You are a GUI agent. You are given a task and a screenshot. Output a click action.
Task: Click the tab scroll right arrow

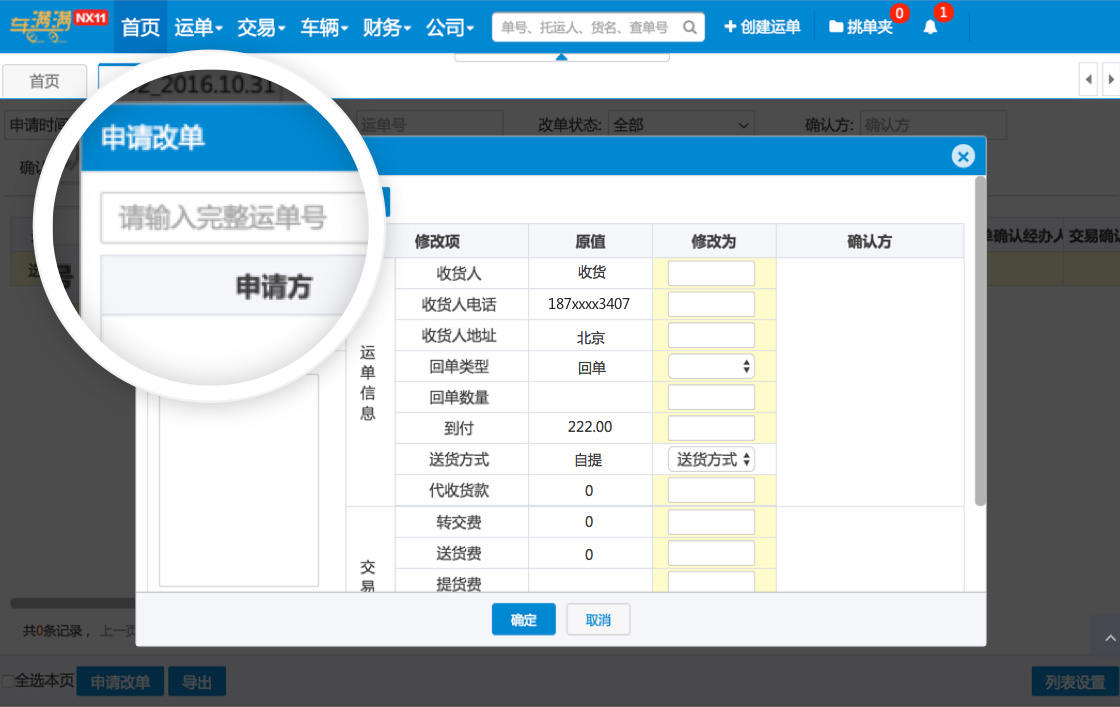click(x=1110, y=79)
